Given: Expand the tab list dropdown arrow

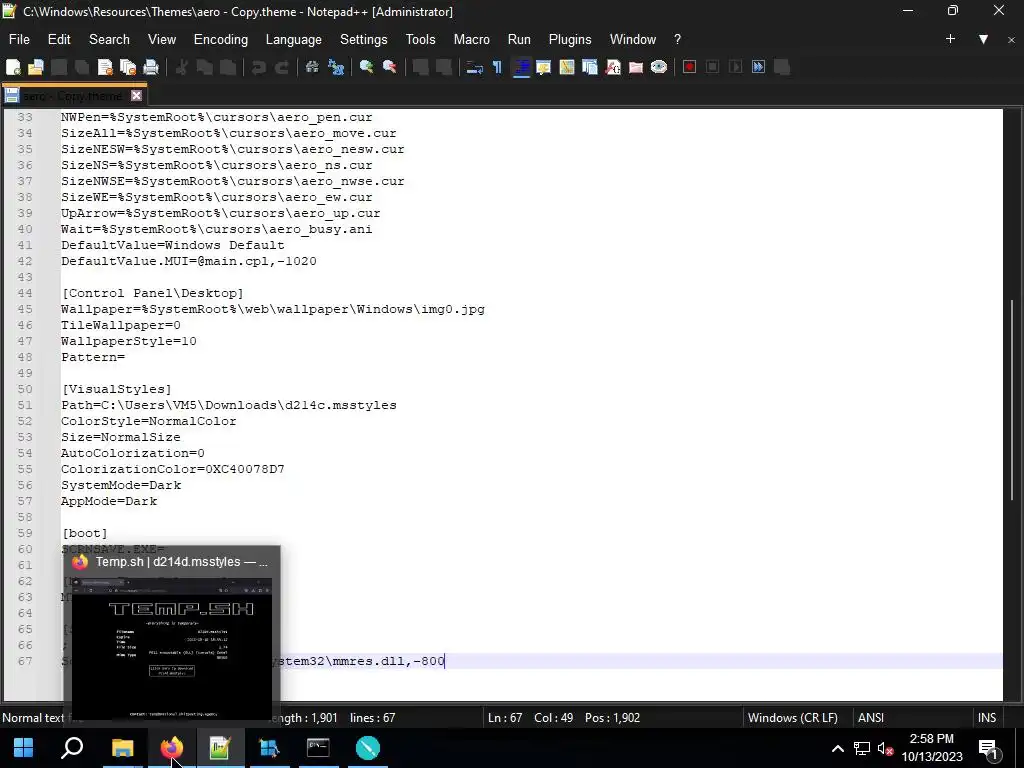Looking at the screenshot, I should [983, 39].
